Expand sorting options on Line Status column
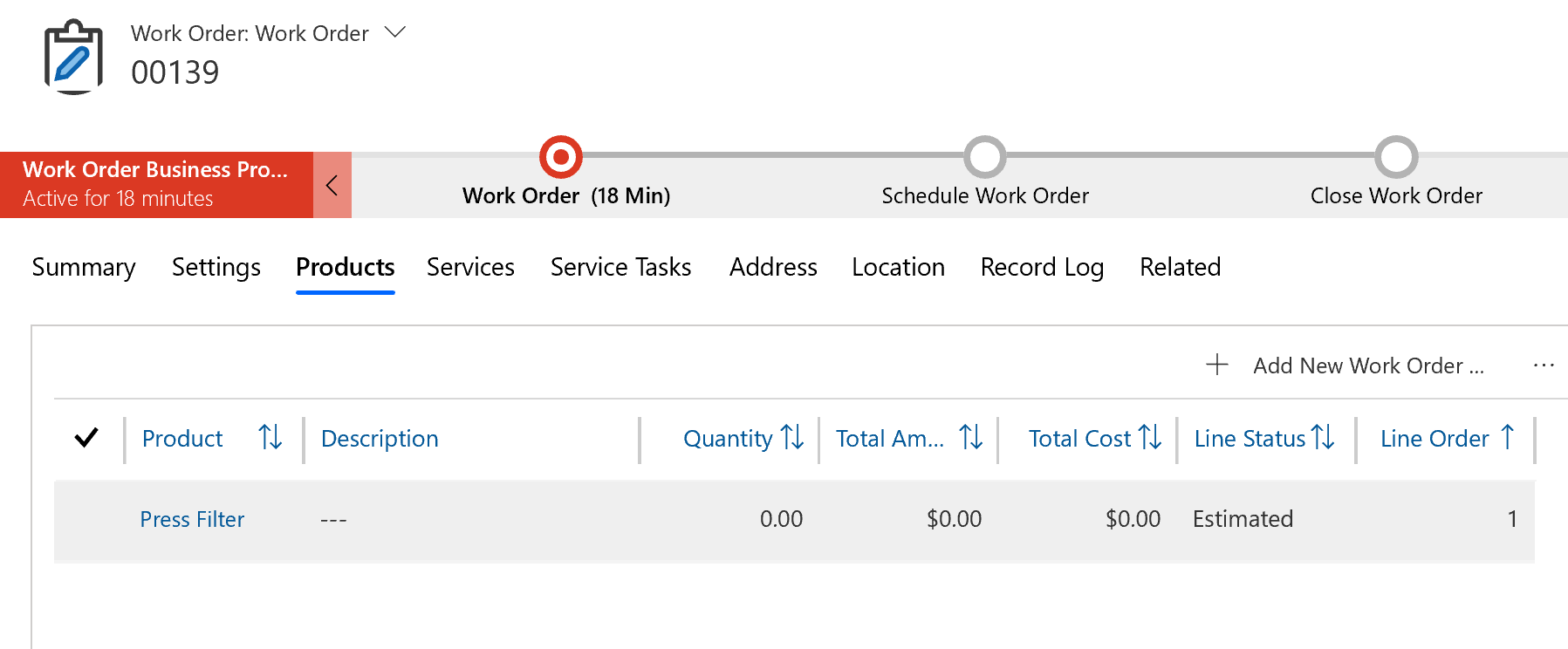Screen dimensions: 1568x649 1322,439
